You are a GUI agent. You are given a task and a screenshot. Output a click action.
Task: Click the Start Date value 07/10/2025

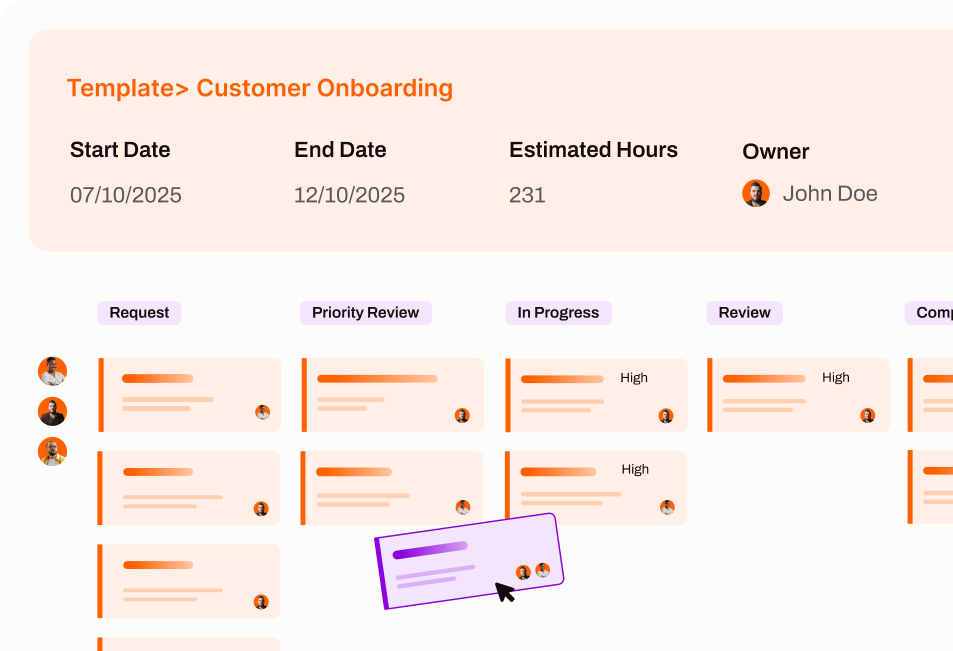pos(126,195)
